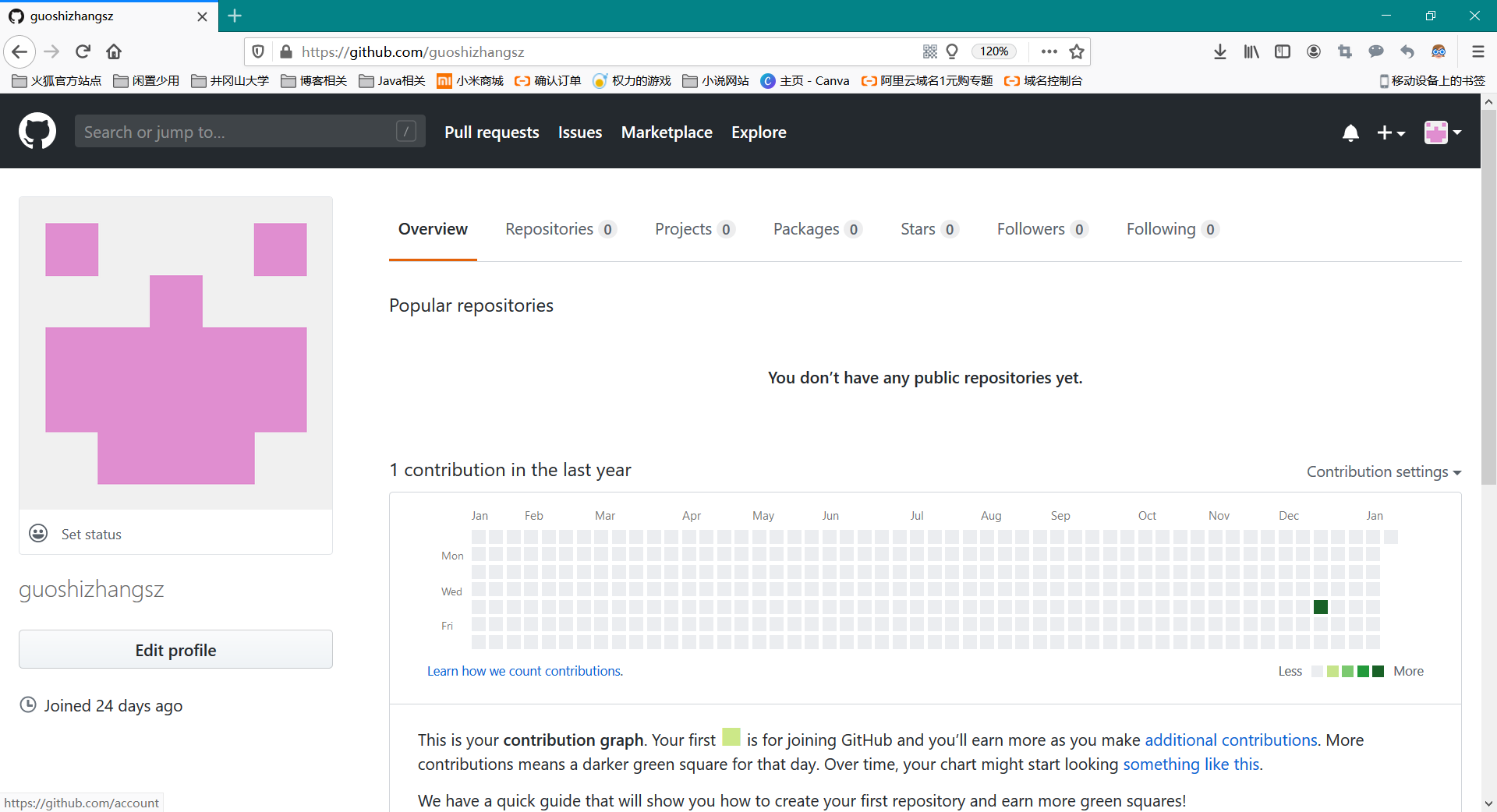
Task: Open the notifications bell
Action: pyautogui.click(x=1350, y=133)
